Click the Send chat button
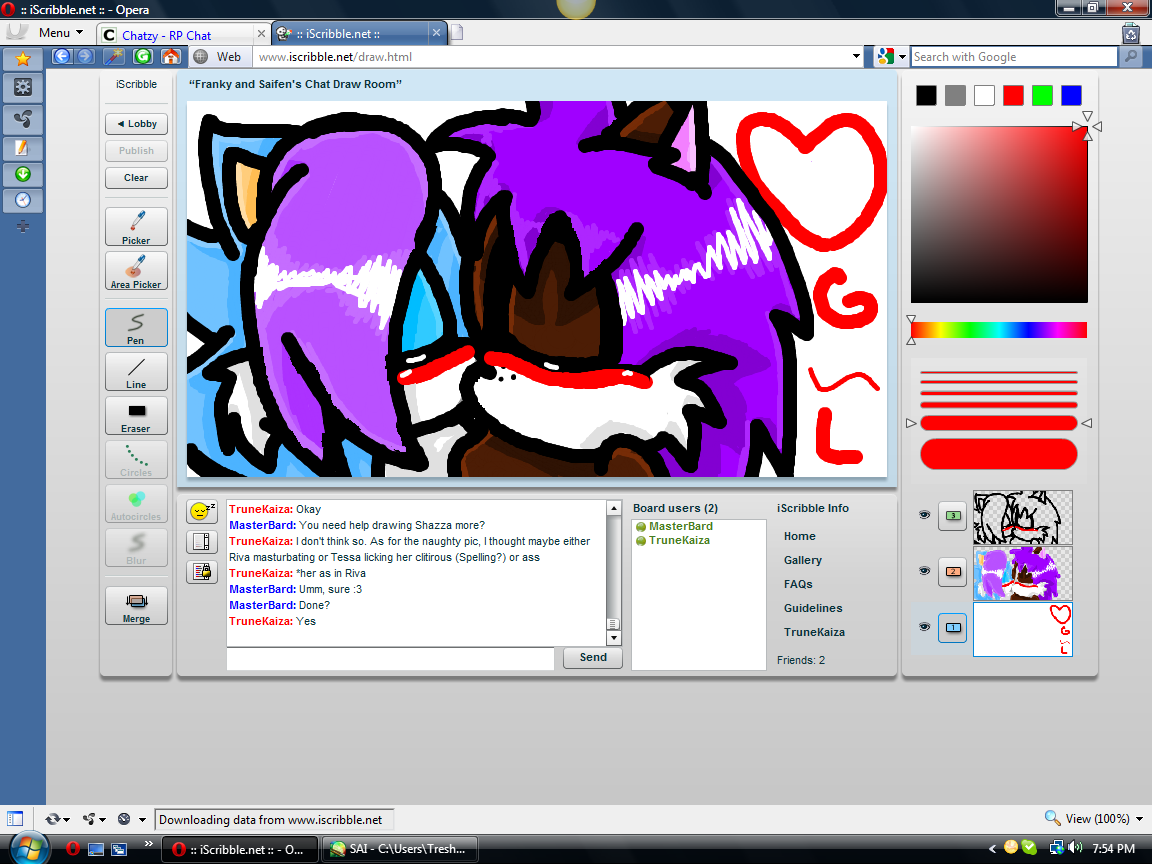This screenshot has height=864, width=1152. click(593, 658)
